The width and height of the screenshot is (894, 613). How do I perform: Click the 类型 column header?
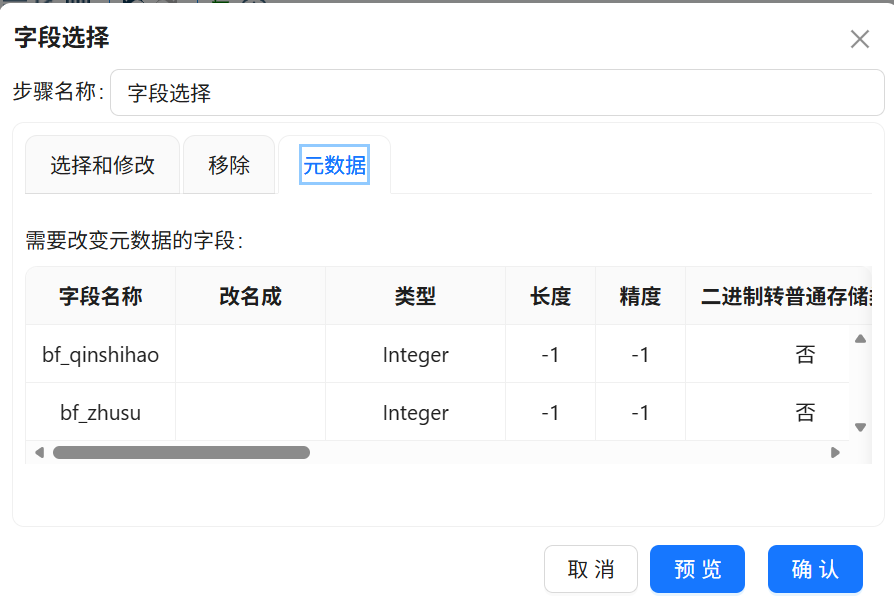(415, 296)
